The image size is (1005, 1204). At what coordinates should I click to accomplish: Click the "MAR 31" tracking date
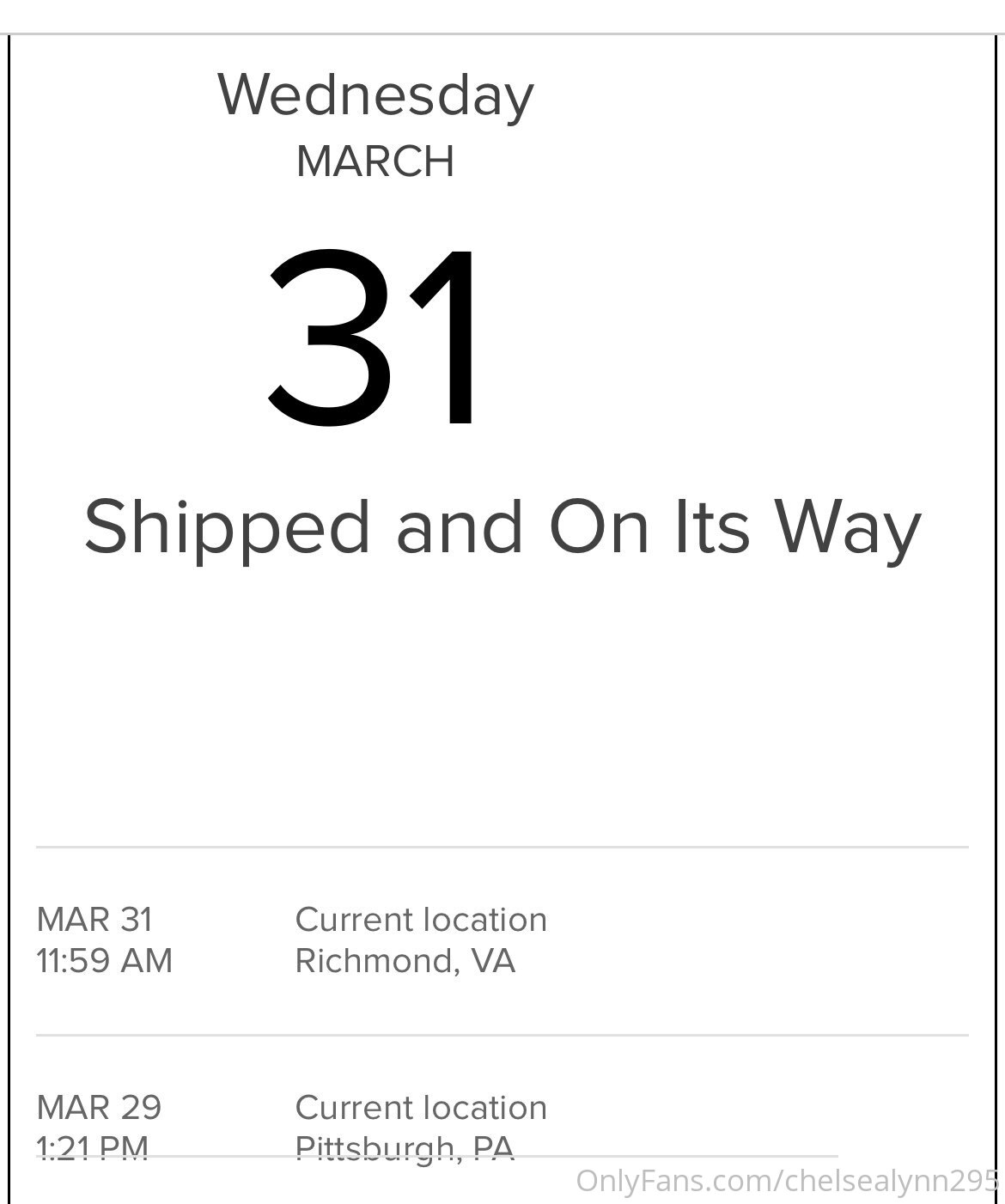point(94,920)
